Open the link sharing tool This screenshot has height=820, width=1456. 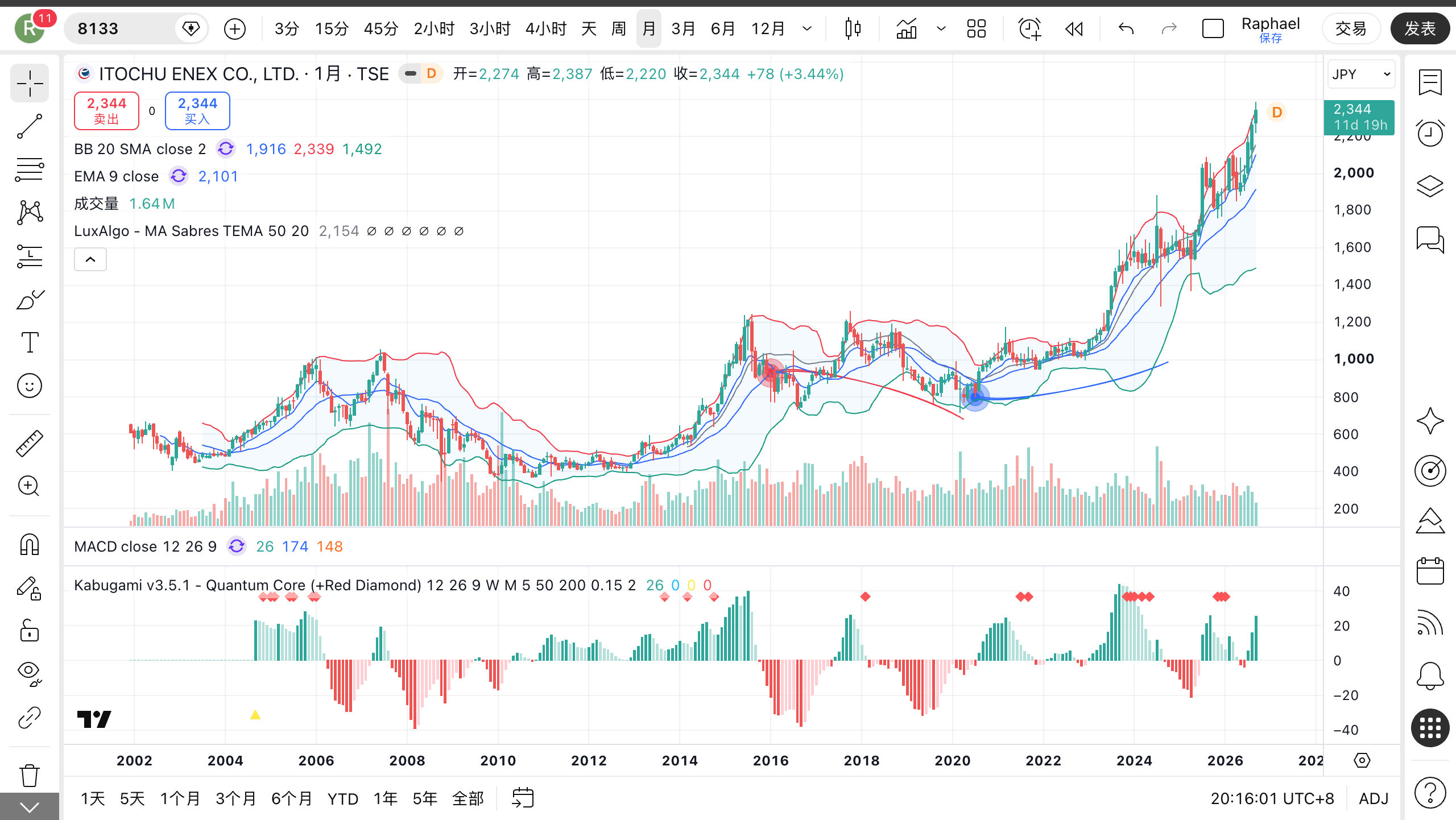(30, 717)
